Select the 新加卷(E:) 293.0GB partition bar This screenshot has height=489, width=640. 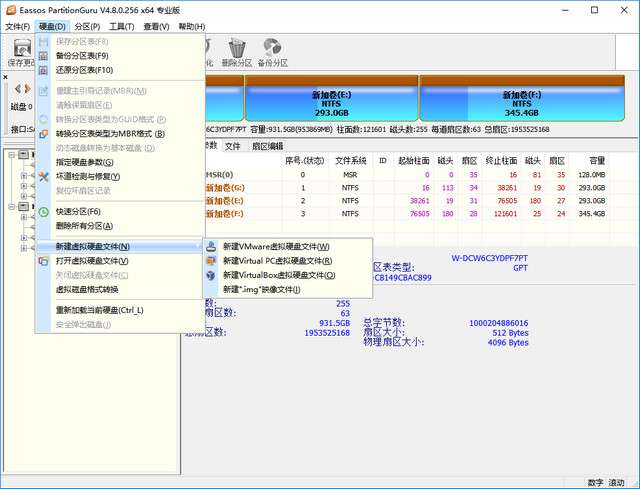tap(331, 98)
